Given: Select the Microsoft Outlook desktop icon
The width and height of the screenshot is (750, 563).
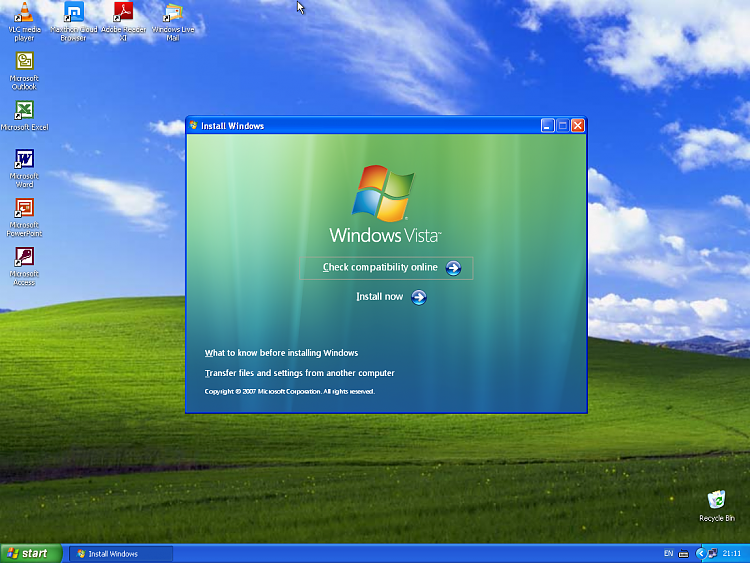Looking at the screenshot, I should pos(24,71).
